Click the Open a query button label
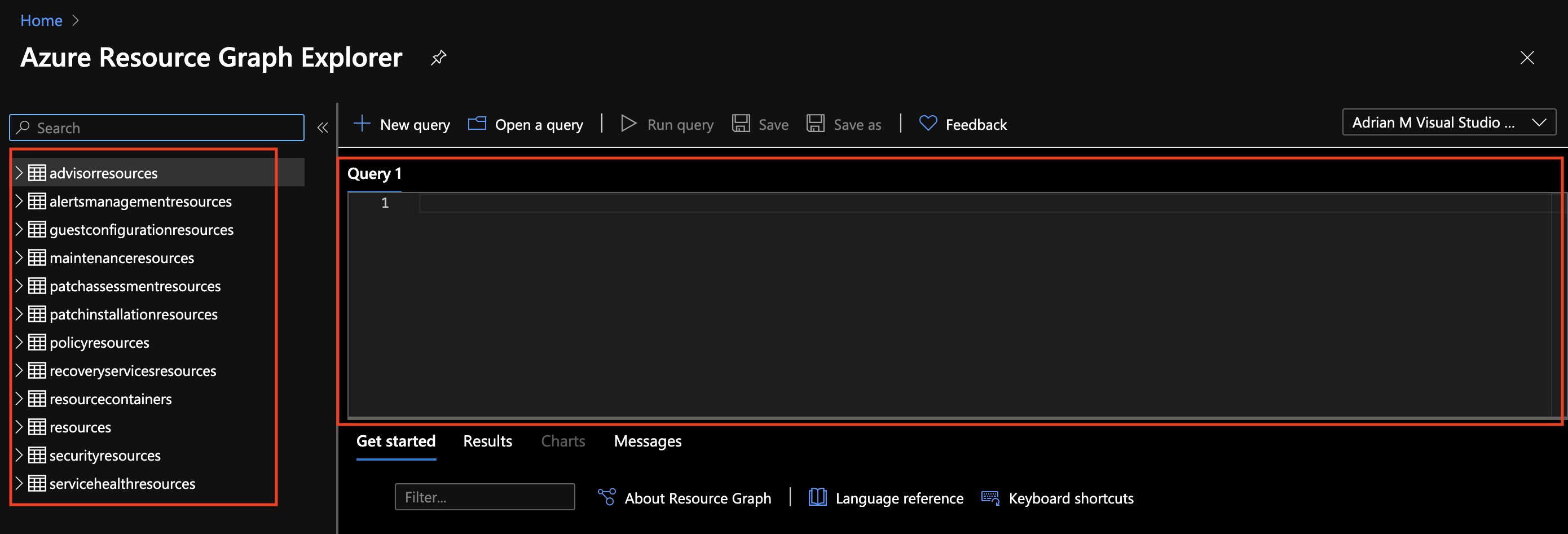The height and width of the screenshot is (534, 1568). (x=539, y=125)
